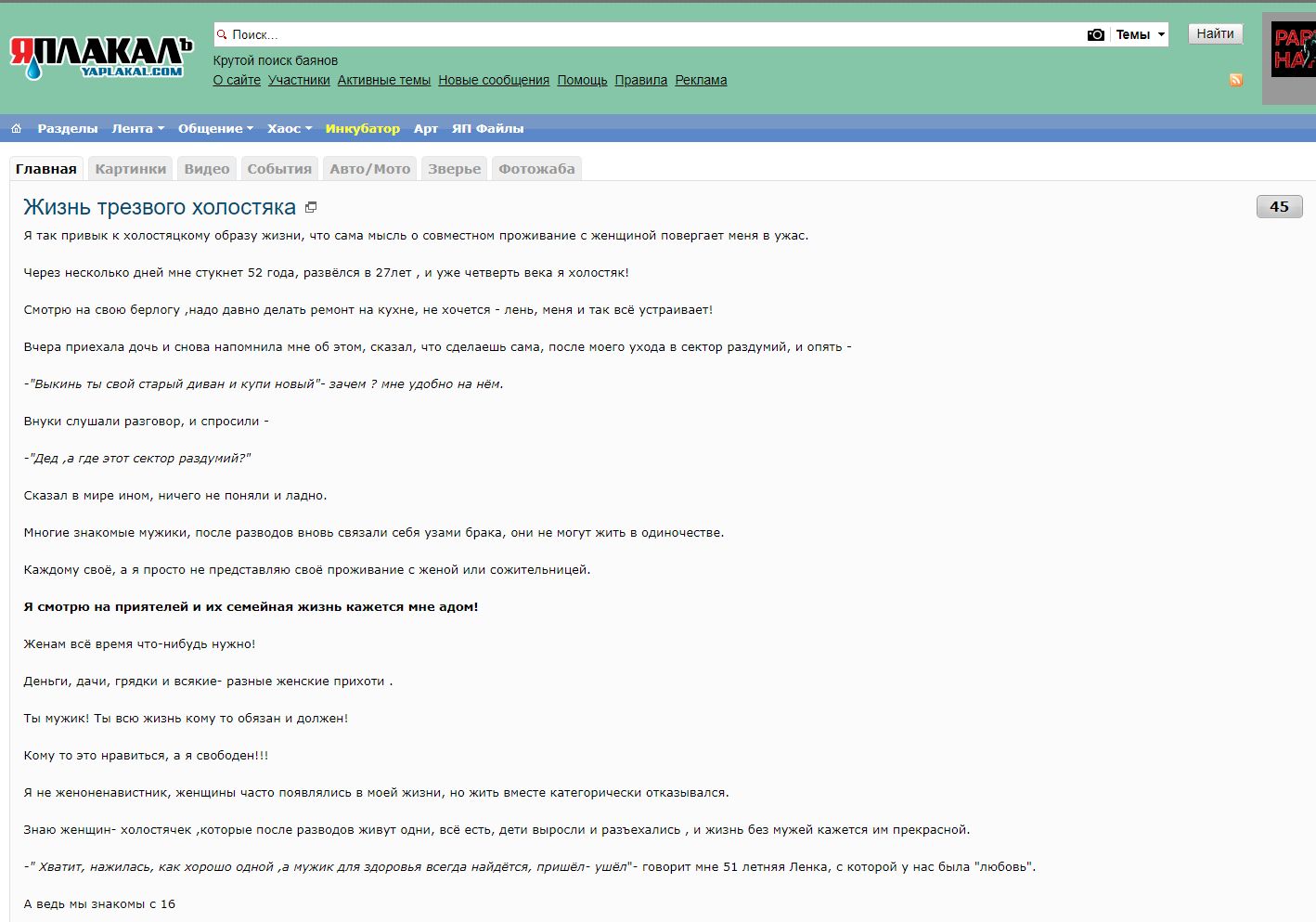Open the Реклама link

(x=701, y=80)
